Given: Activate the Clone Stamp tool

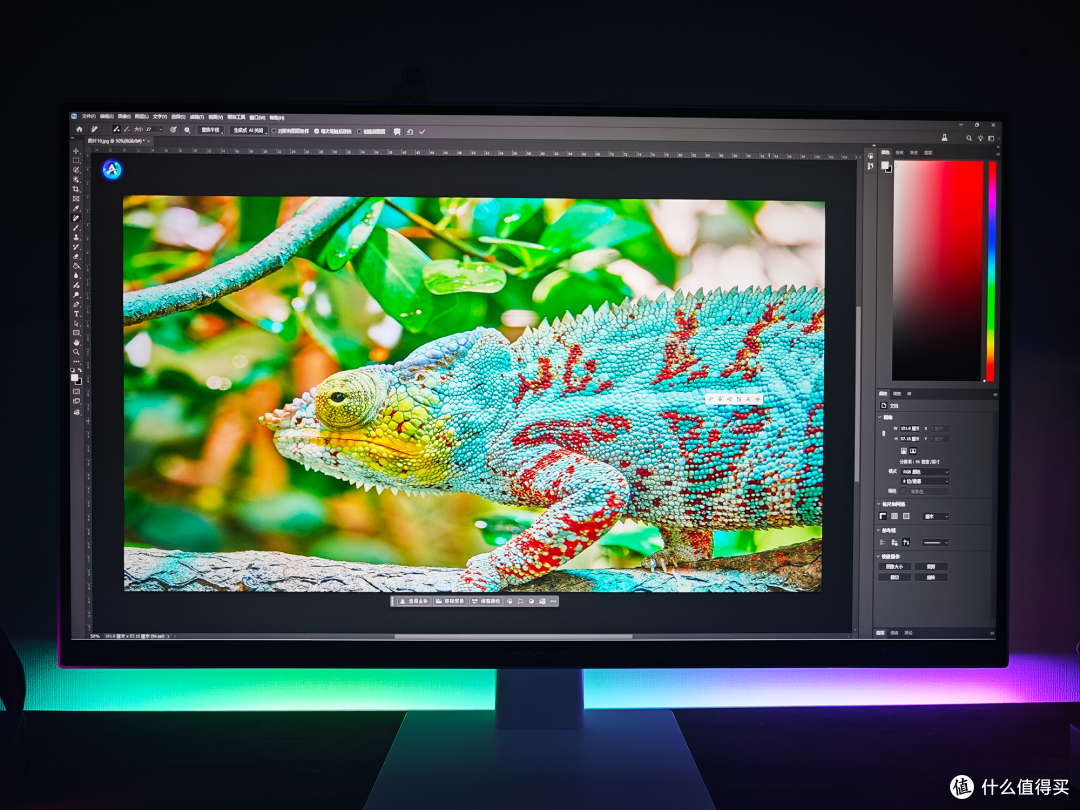Looking at the screenshot, I should [76, 237].
